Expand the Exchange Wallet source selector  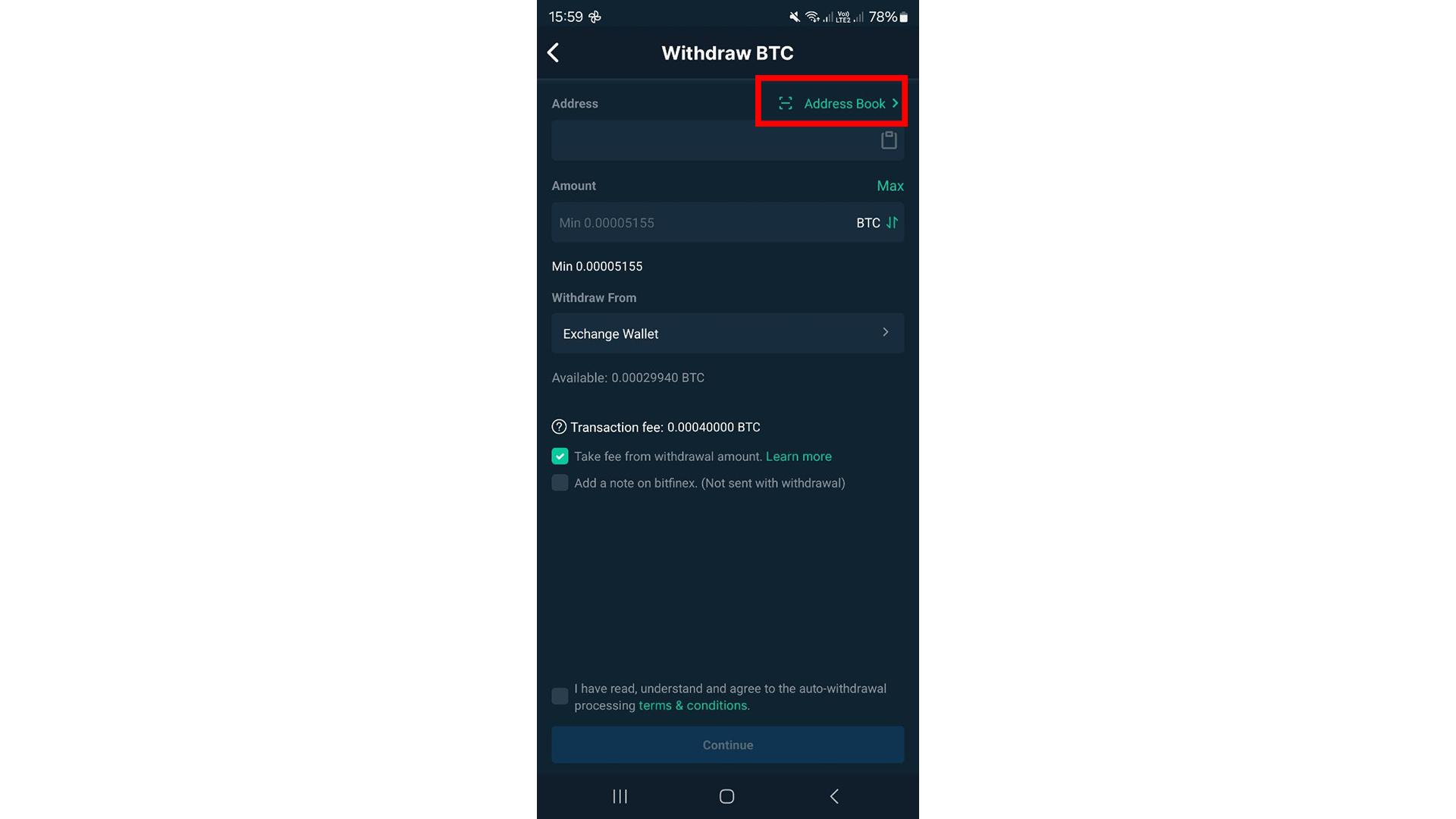(728, 333)
